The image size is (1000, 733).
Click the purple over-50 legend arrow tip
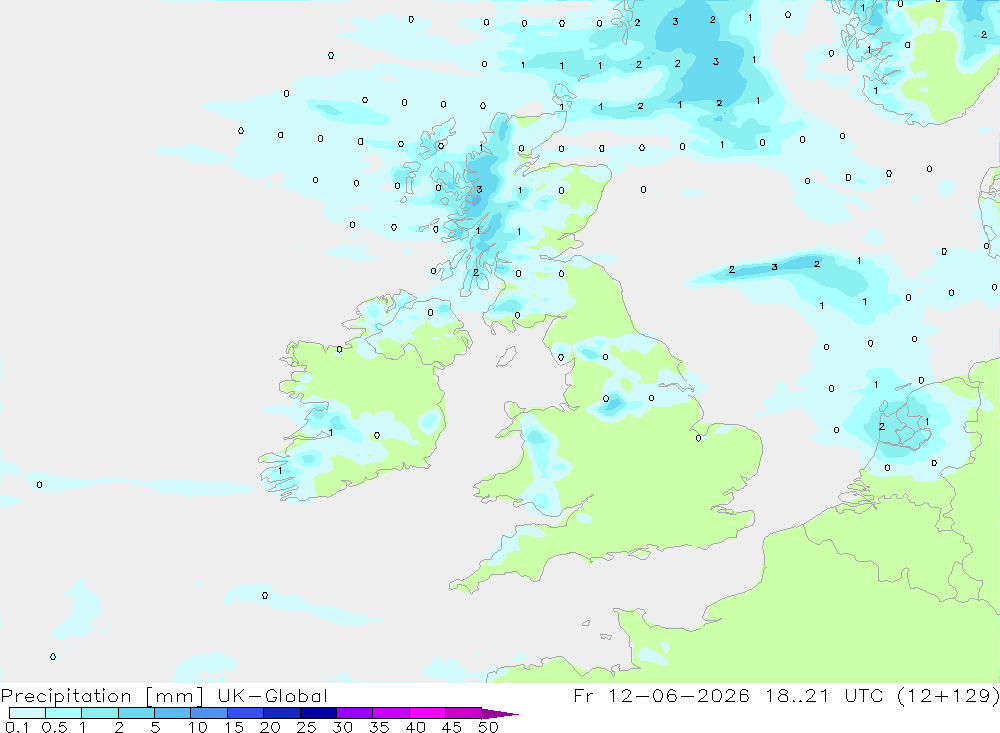point(500,714)
